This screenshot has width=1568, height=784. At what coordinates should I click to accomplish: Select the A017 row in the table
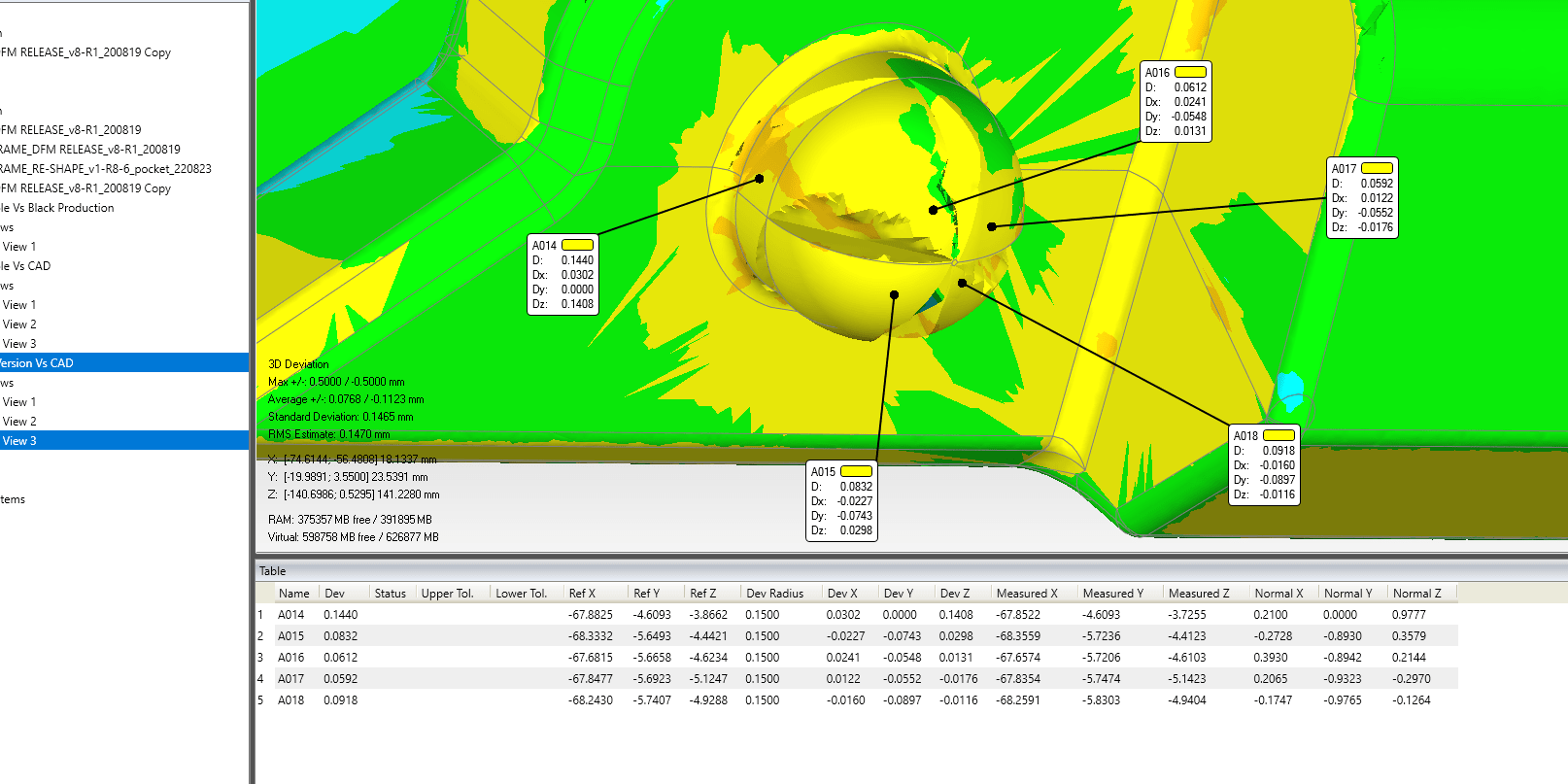[x=857, y=678]
